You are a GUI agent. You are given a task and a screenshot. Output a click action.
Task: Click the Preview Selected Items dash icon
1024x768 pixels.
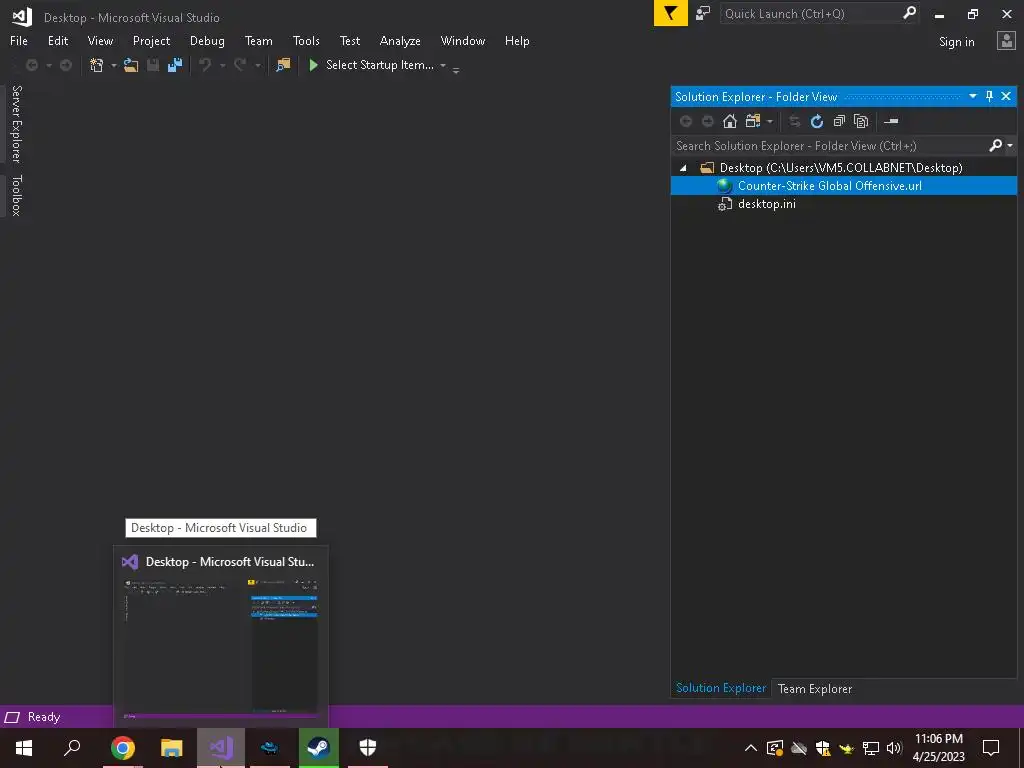891,121
